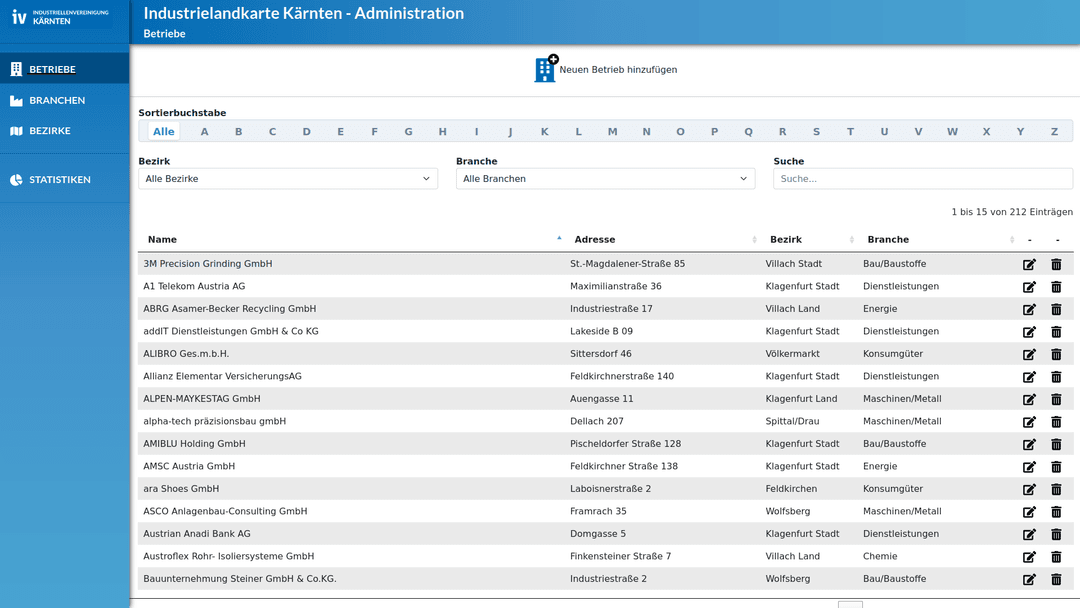The height and width of the screenshot is (608, 1080).
Task: Delete the 3M Precision Grinding GmbH entry
Action: [1056, 264]
